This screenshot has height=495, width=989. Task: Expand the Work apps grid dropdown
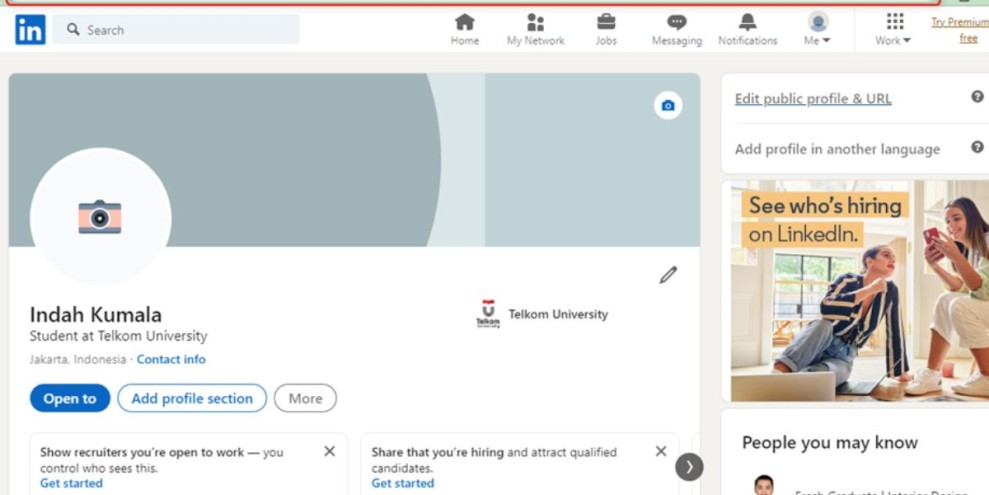click(893, 30)
